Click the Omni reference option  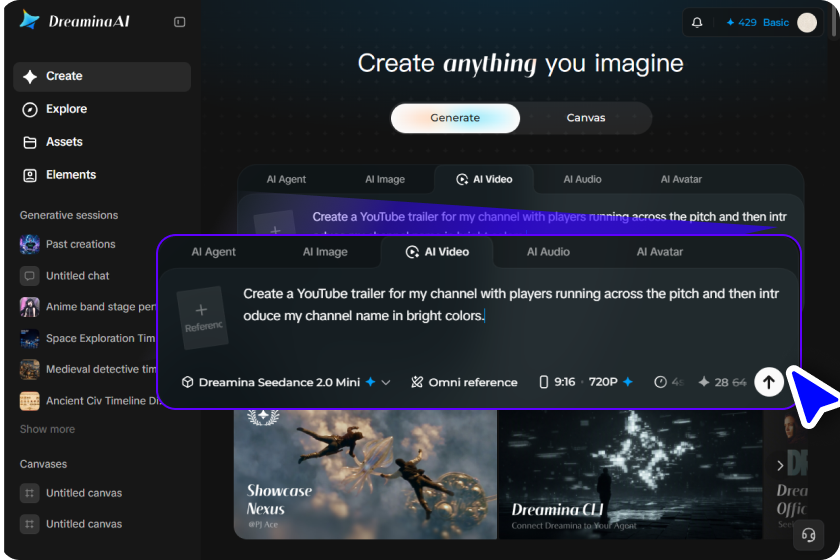click(x=464, y=382)
